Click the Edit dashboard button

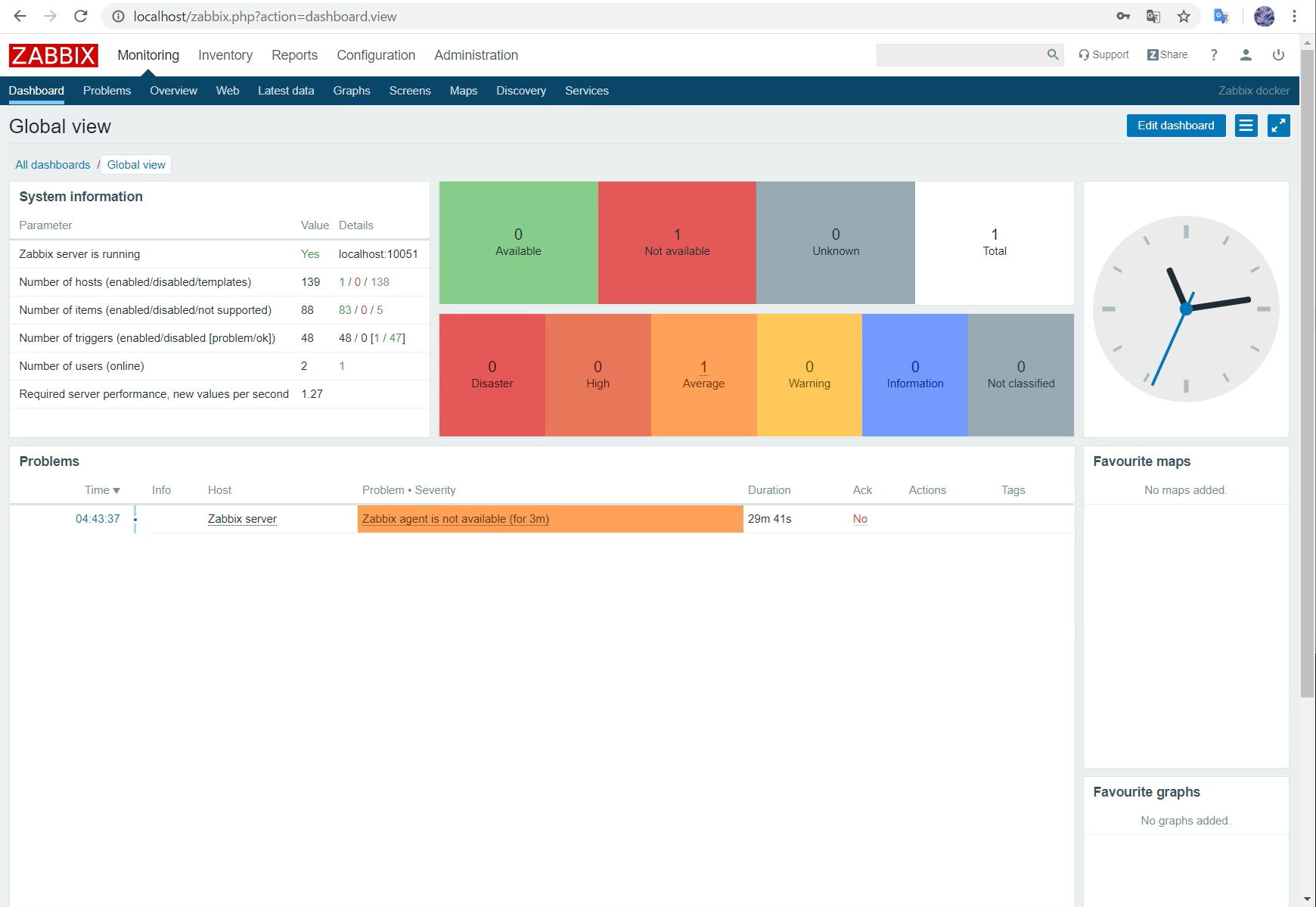point(1176,126)
